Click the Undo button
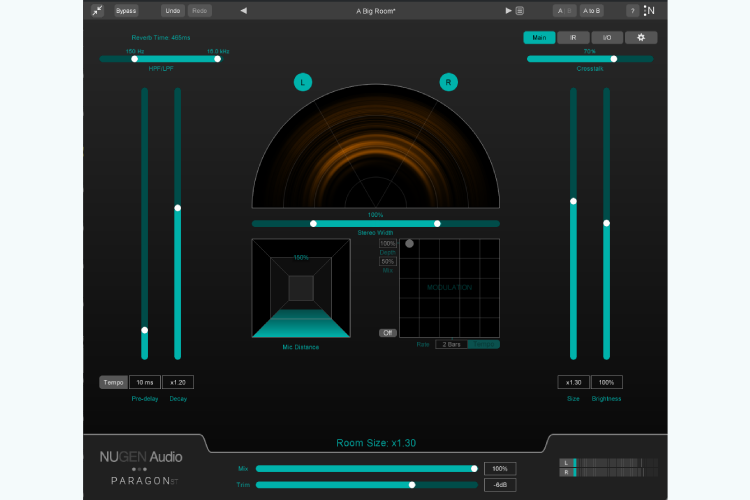750x500 pixels. point(173,11)
